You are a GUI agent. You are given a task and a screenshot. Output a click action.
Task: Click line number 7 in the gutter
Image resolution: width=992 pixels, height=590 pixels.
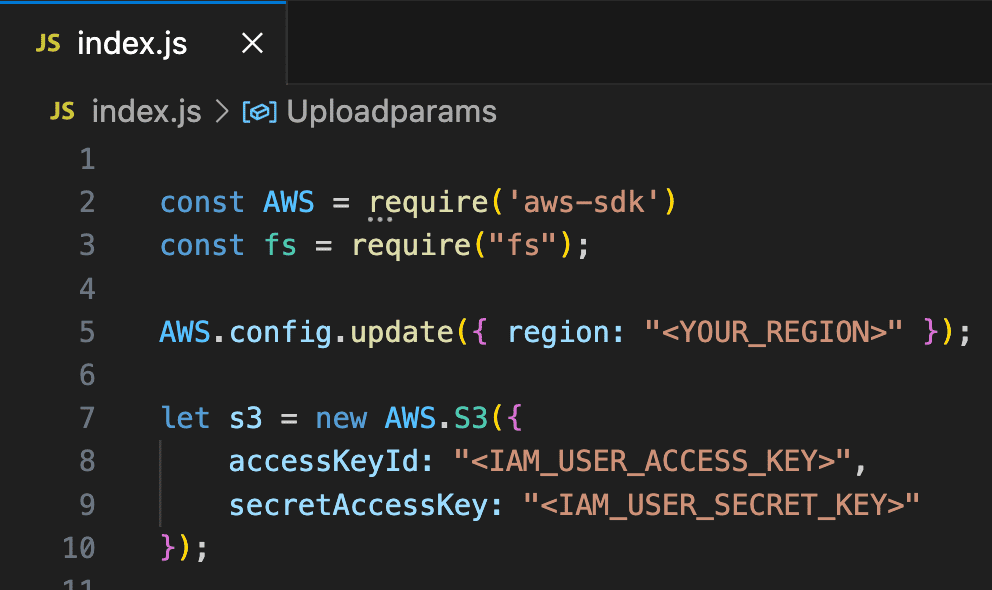(x=86, y=418)
